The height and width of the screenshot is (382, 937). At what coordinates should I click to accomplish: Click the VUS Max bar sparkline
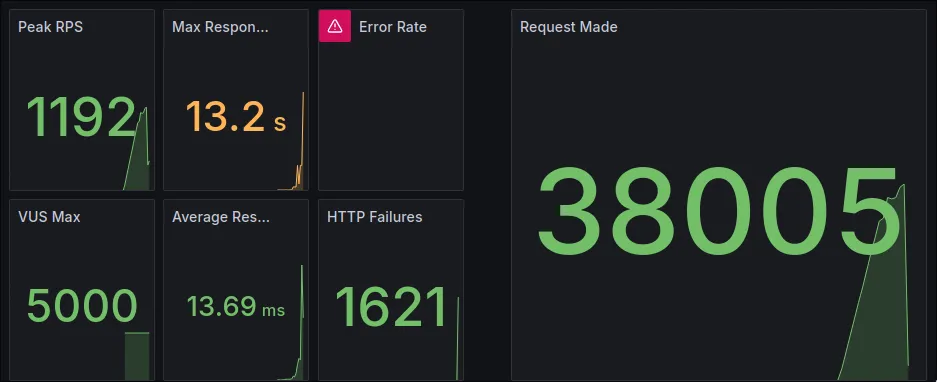pos(137,356)
